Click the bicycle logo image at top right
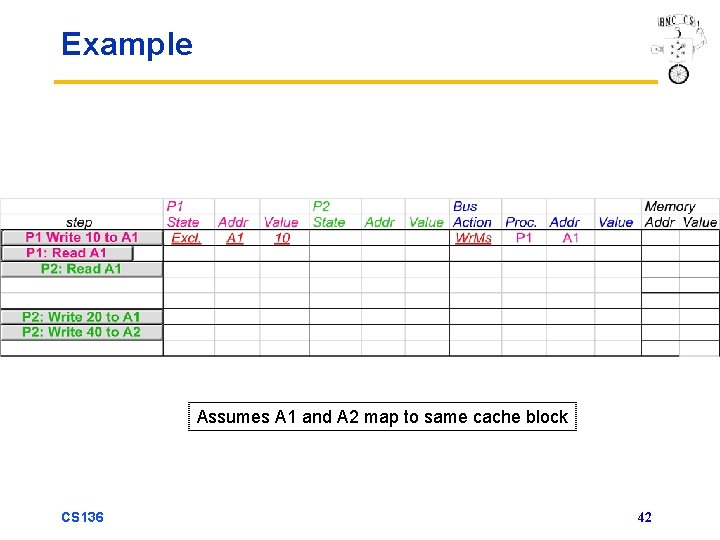The height and width of the screenshot is (540, 720). click(x=679, y=49)
